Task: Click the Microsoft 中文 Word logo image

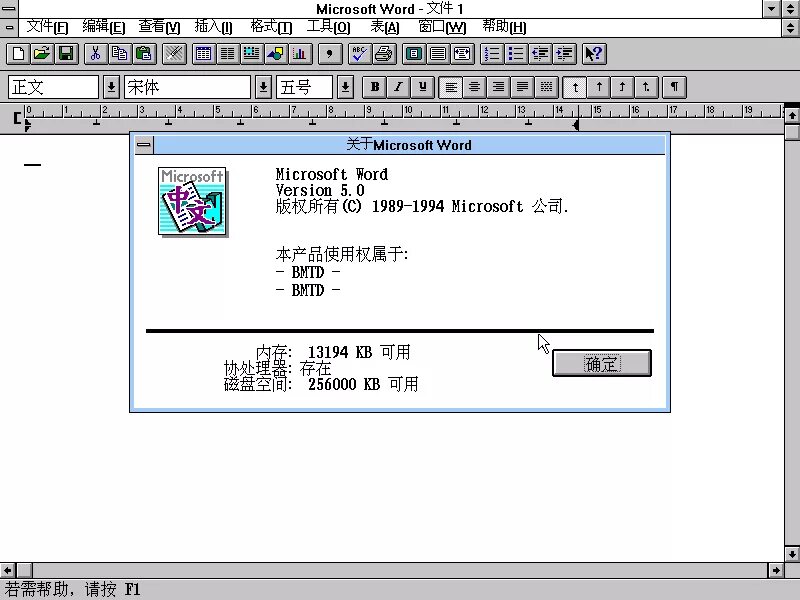Action: 192,201
